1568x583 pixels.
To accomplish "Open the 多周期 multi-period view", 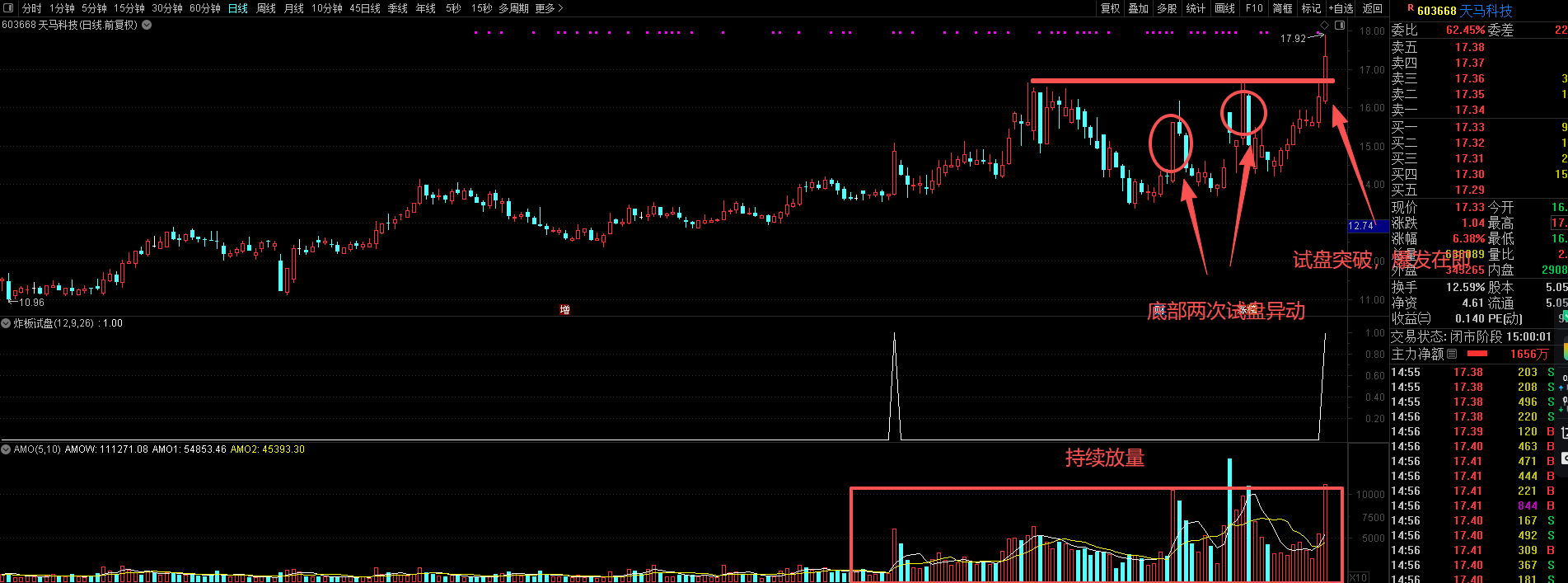I will click(x=513, y=8).
